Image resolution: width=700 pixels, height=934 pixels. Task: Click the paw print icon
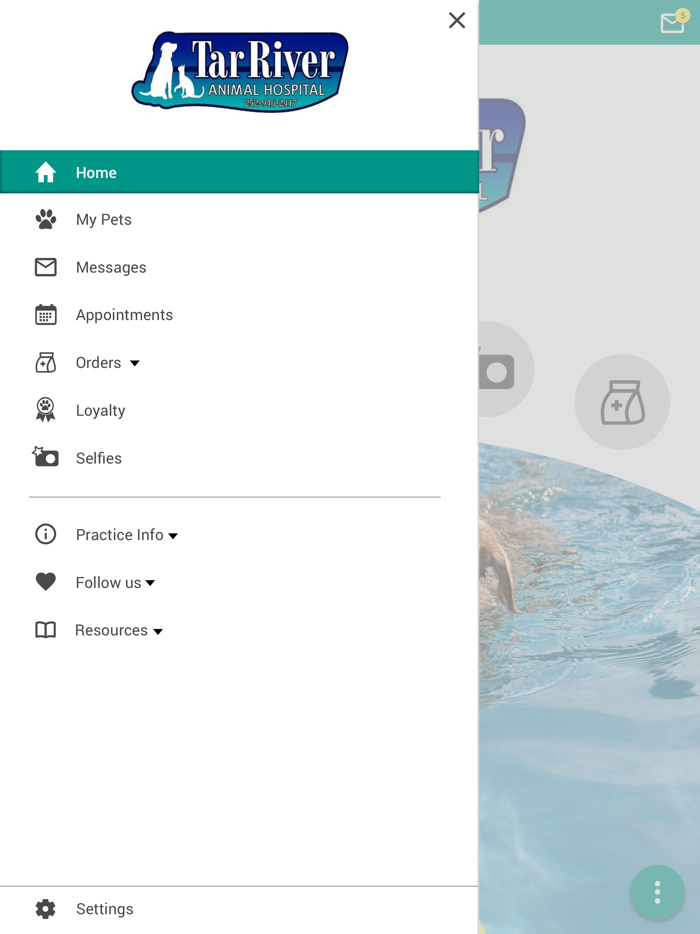(45, 220)
